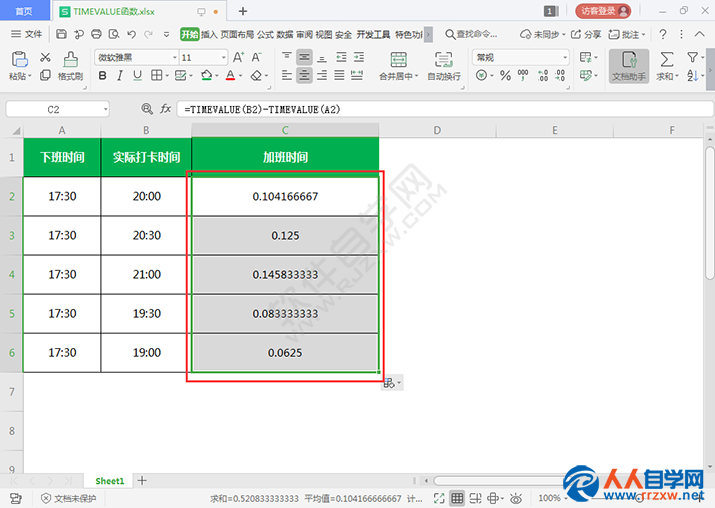The image size is (715, 508).
Task: Click the Decrease Font Size icon
Action: 256,57
